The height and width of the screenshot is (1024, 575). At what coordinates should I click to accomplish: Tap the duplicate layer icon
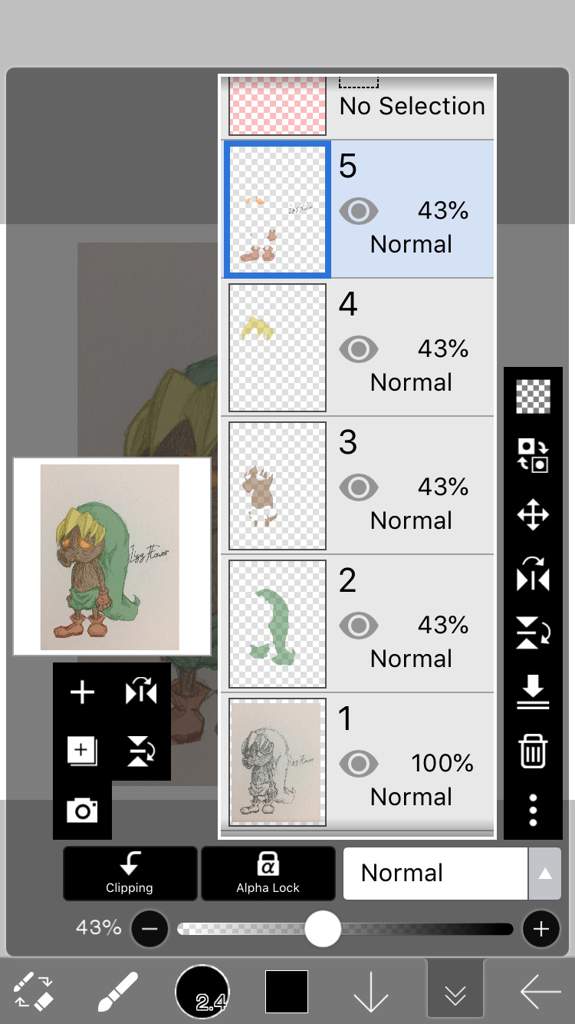(x=82, y=750)
